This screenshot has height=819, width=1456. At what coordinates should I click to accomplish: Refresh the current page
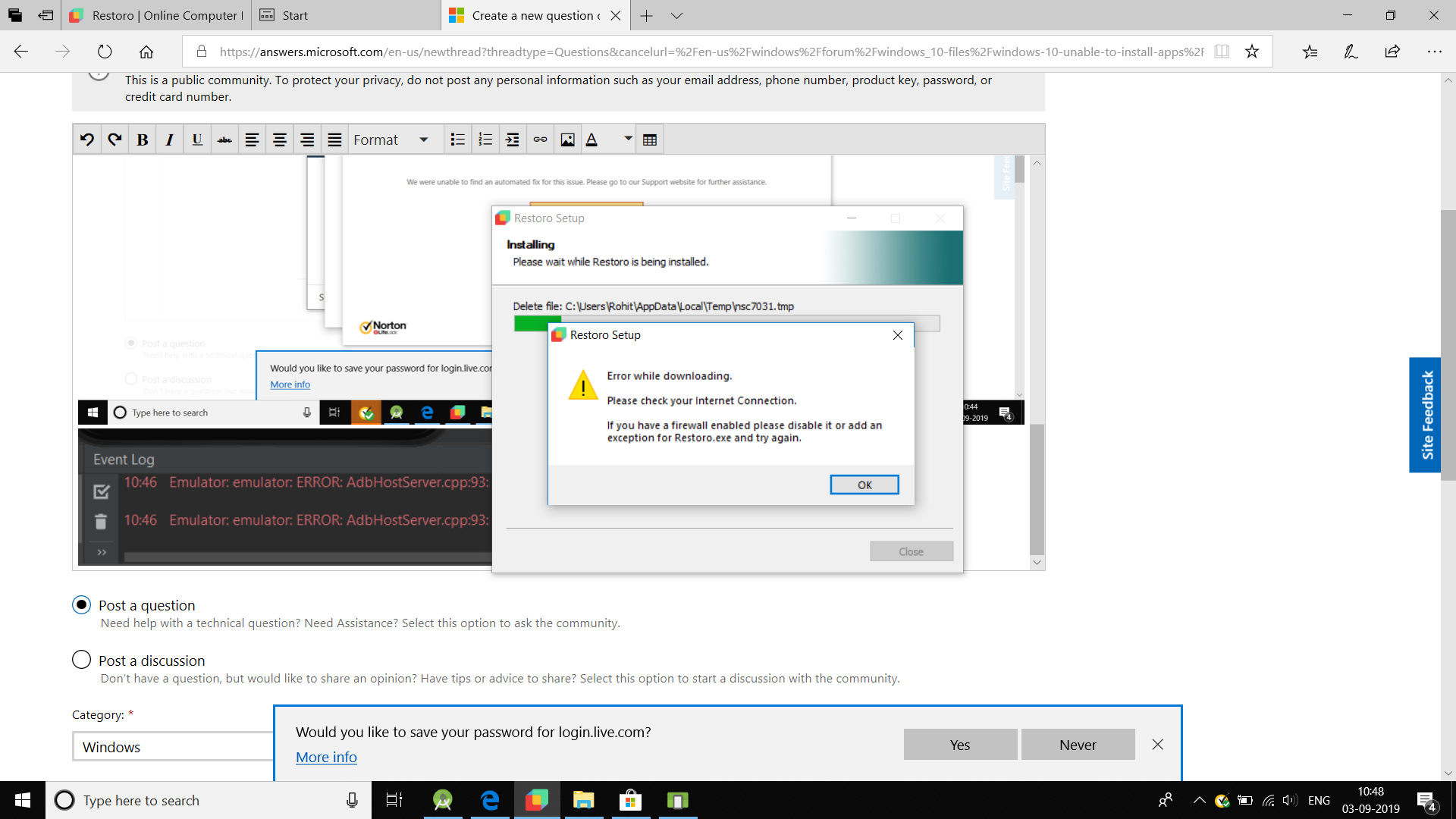[105, 52]
